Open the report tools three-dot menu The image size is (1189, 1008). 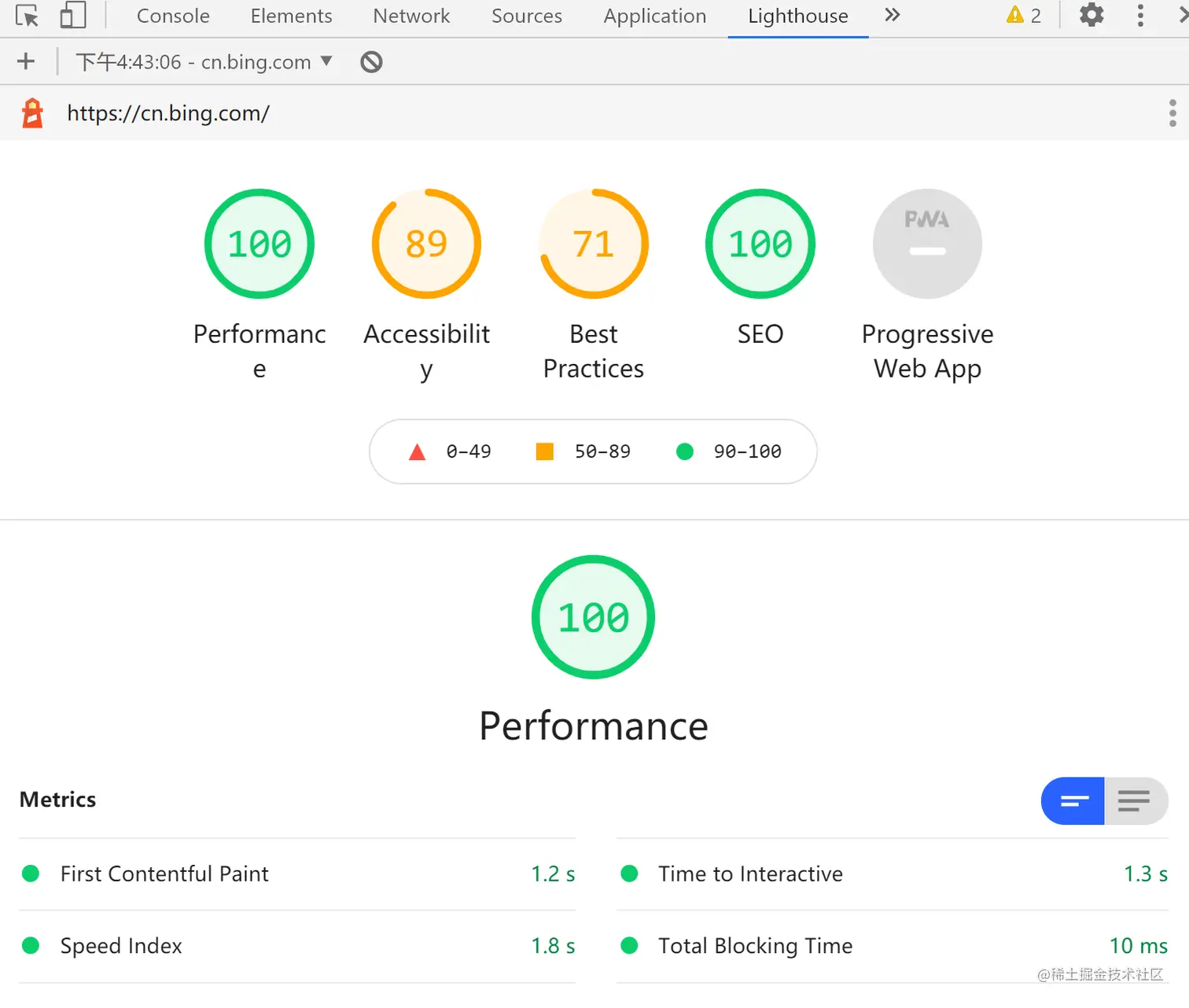tap(1172, 113)
